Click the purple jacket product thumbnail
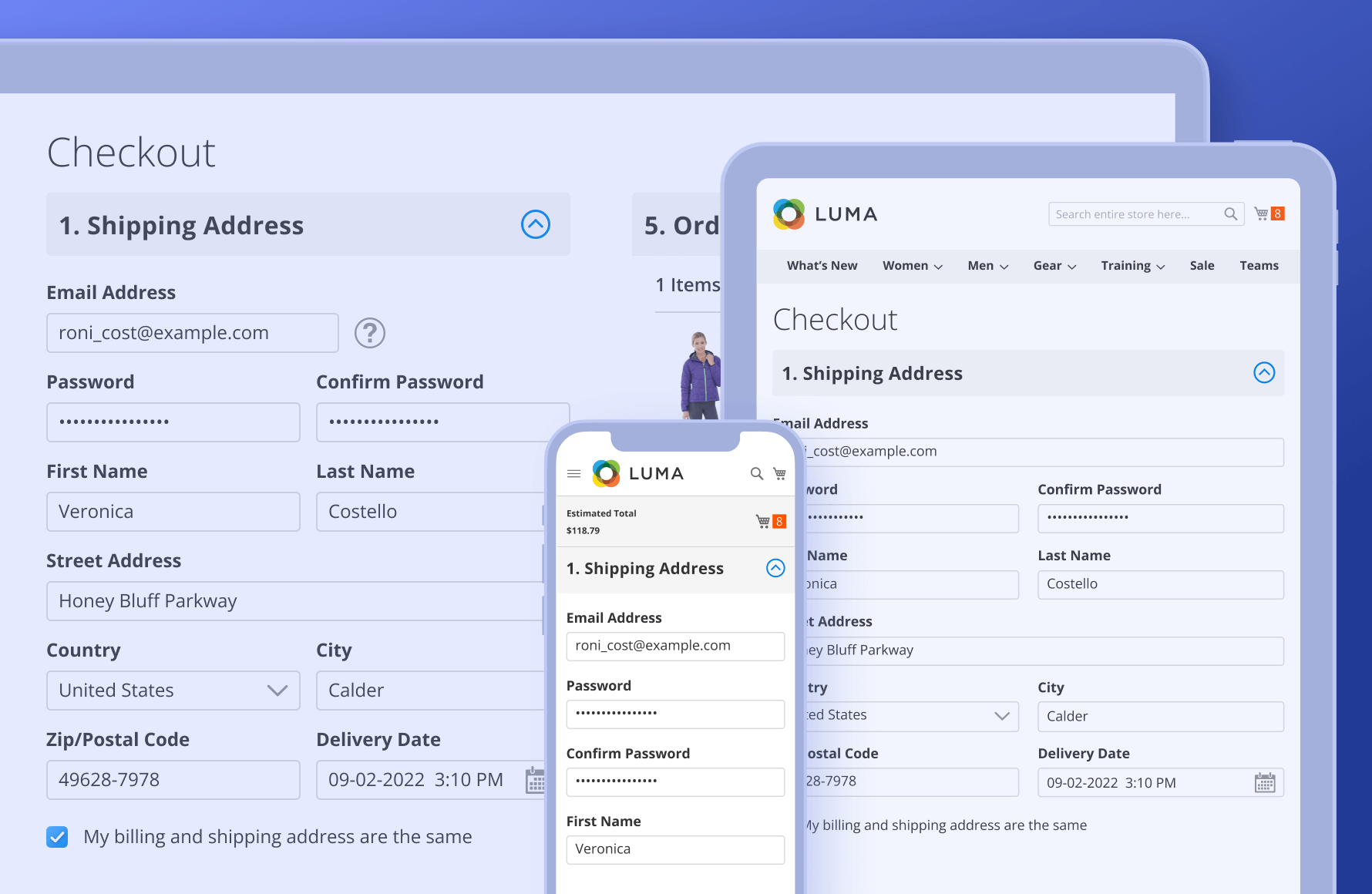Image resolution: width=1372 pixels, height=894 pixels. 700,375
